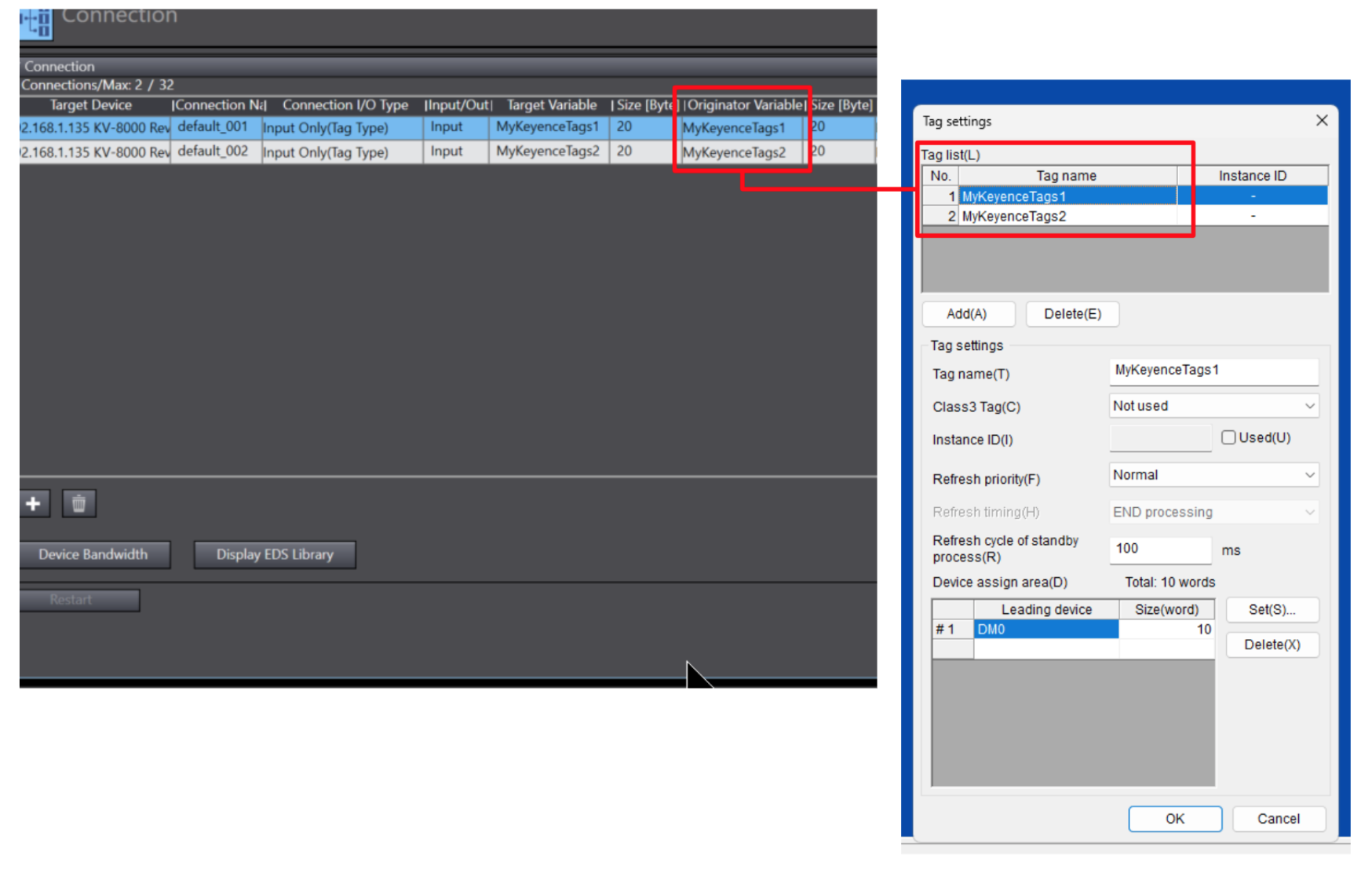Click the Tag name column header
This screenshot has width=1372, height=873.
[1067, 176]
